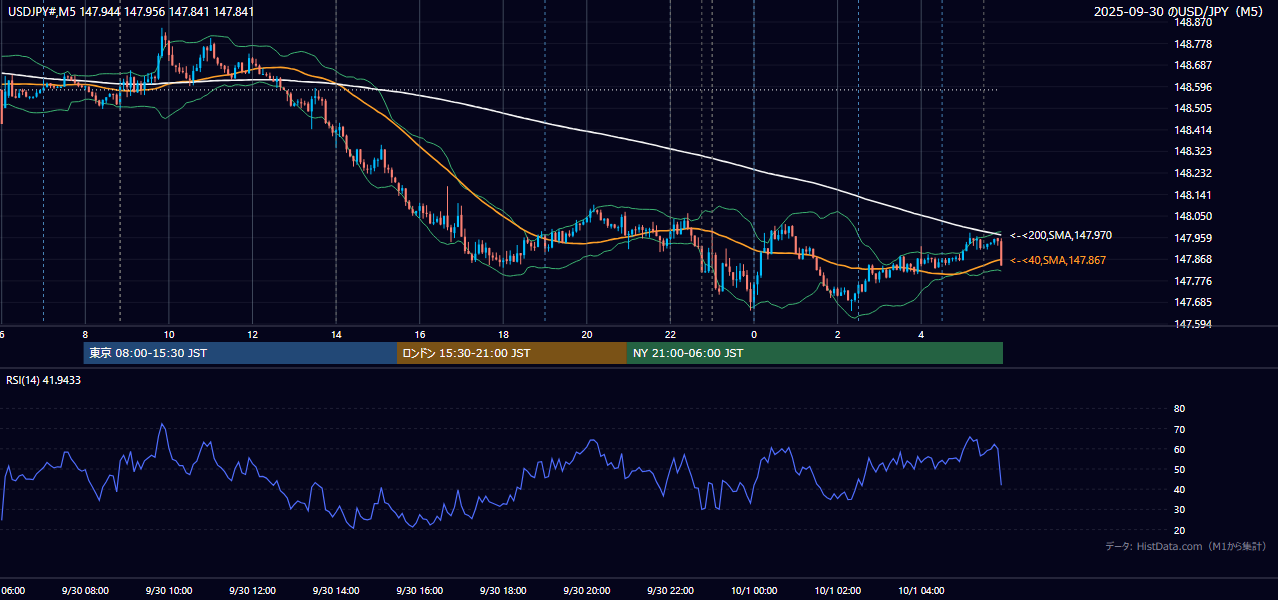This screenshot has width=1278, height=600.
Task: Click the price axis label 147.776
Action: pyautogui.click(x=1194, y=281)
